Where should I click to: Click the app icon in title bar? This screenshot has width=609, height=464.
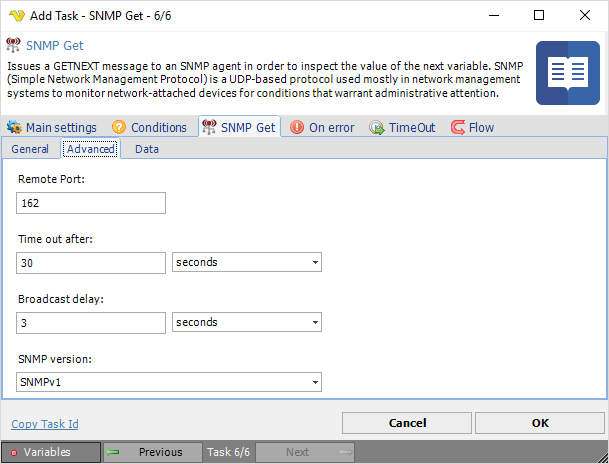pyautogui.click(x=15, y=15)
